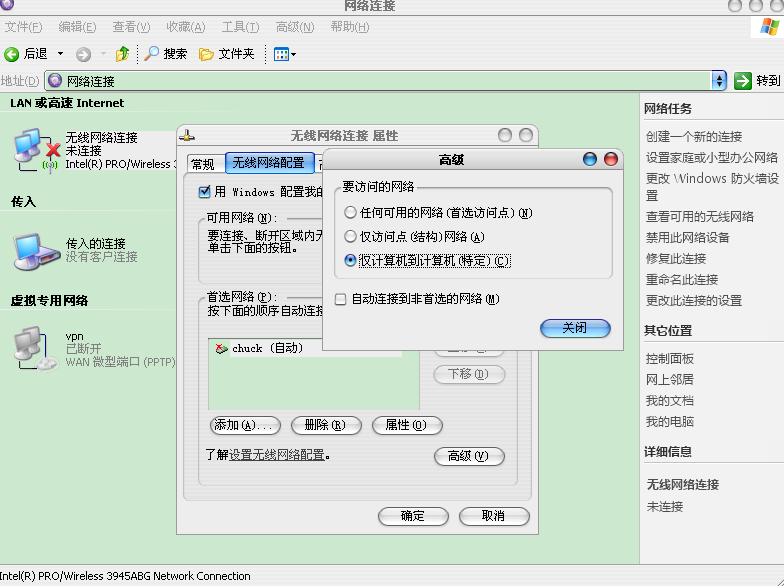Click 确定 in the properties dialog
The image size is (784, 586).
point(413,516)
